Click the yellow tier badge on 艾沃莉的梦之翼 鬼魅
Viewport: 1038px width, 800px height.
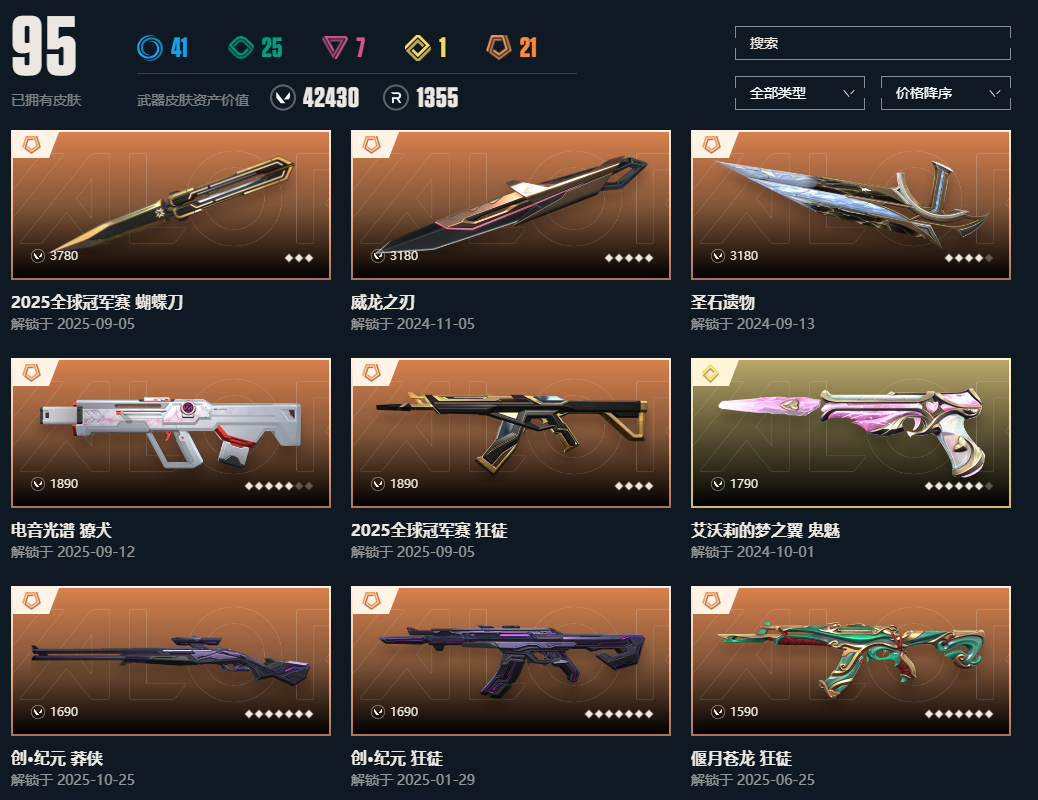coord(711,373)
